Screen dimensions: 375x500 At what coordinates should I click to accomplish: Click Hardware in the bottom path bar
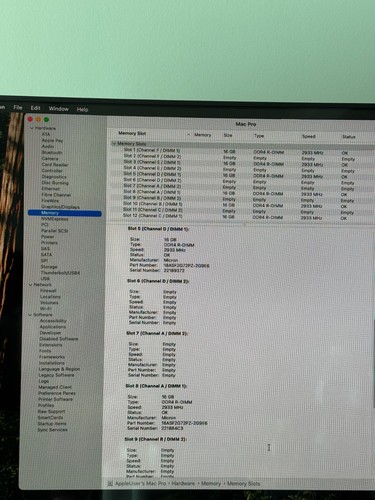(x=183, y=483)
